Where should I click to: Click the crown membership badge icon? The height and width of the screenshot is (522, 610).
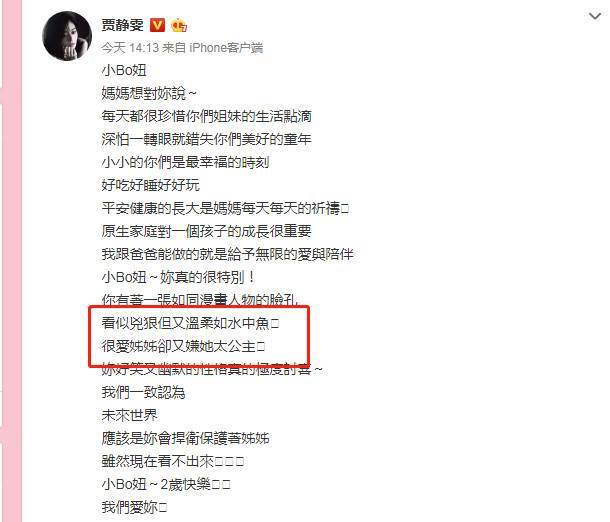click(179, 26)
